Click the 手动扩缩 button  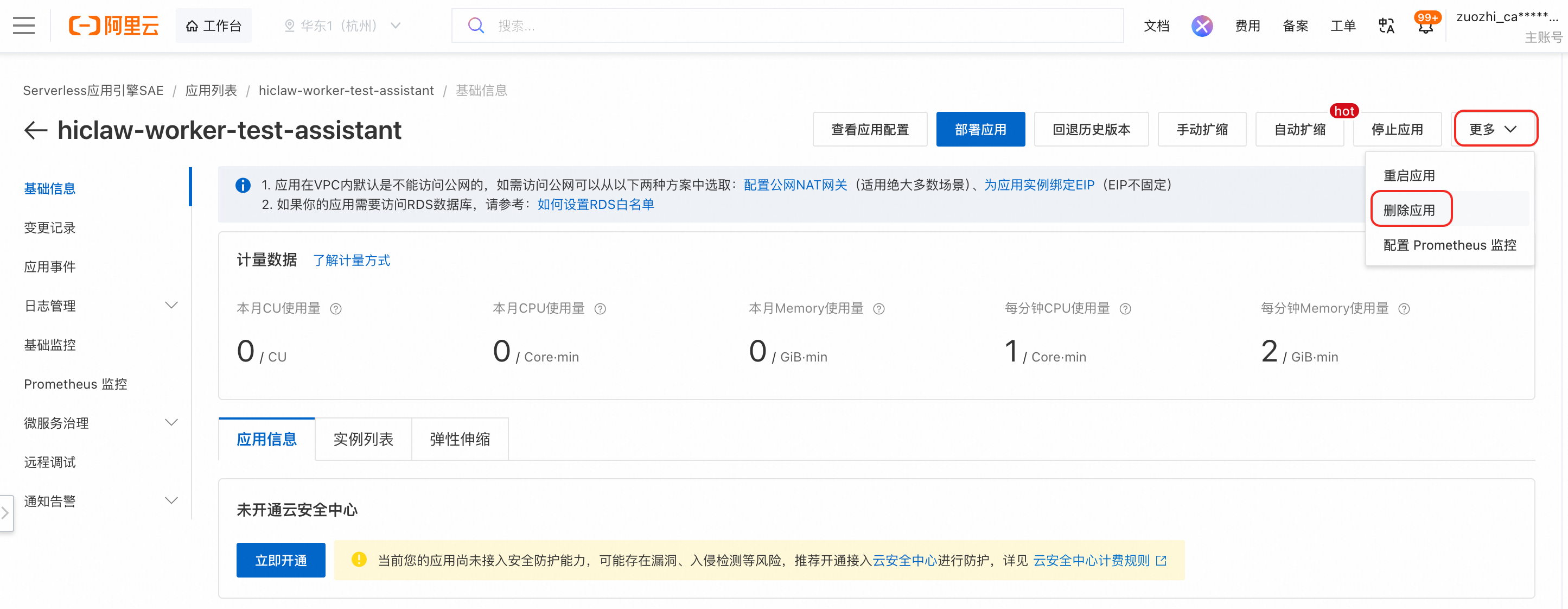click(1202, 129)
